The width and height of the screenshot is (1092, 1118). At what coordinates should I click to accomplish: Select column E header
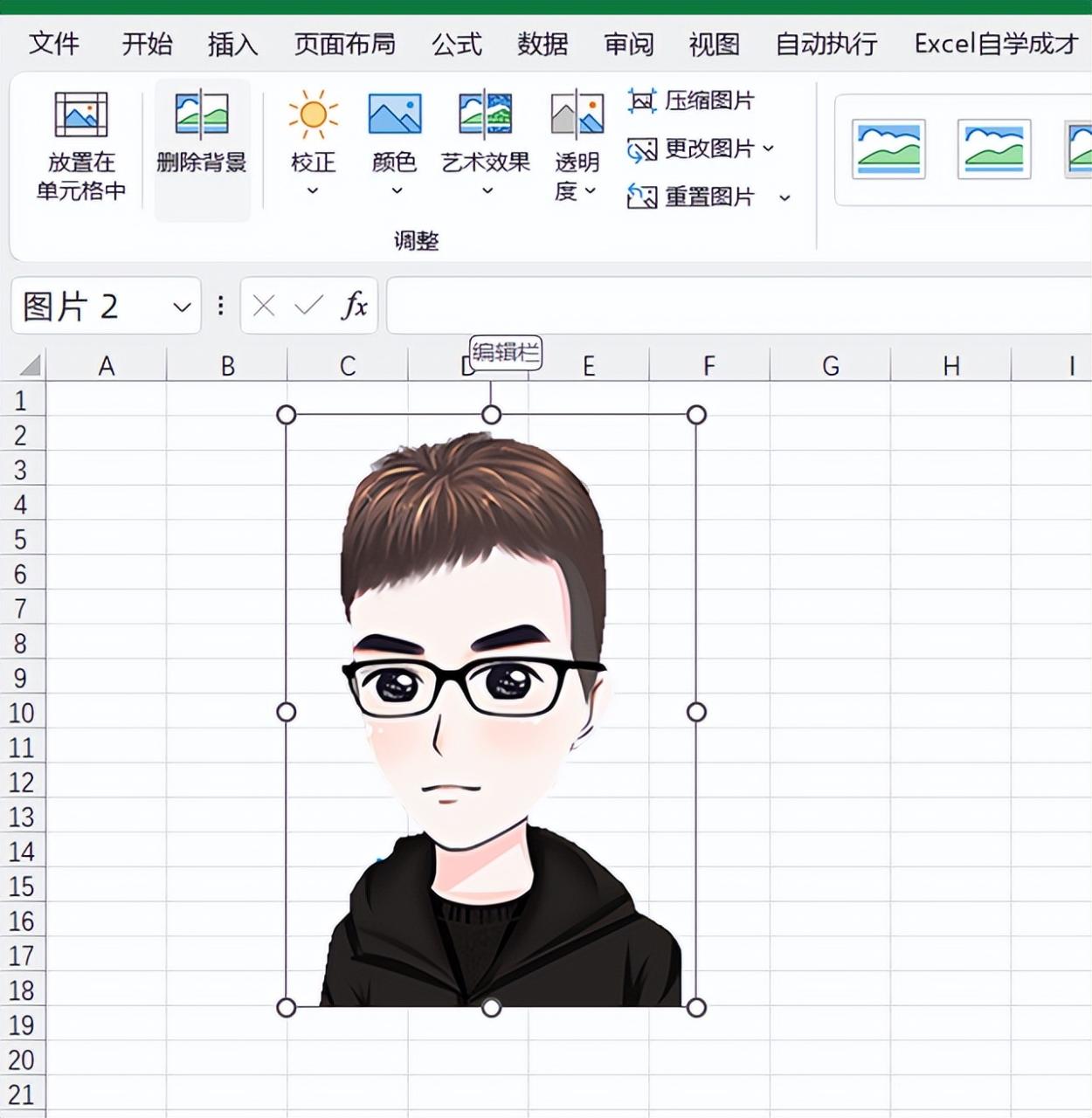pos(589,365)
